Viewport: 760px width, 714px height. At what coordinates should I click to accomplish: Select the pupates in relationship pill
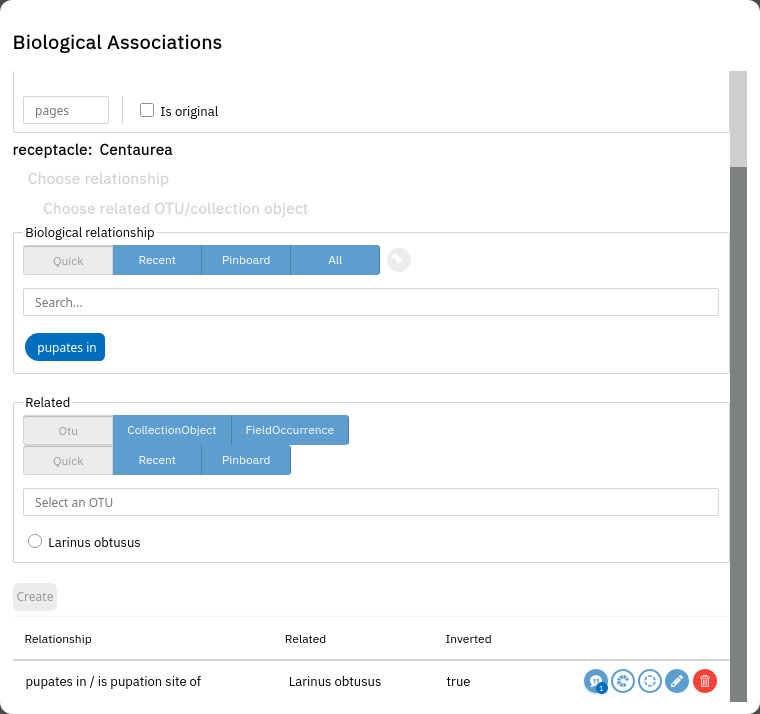(x=65, y=347)
